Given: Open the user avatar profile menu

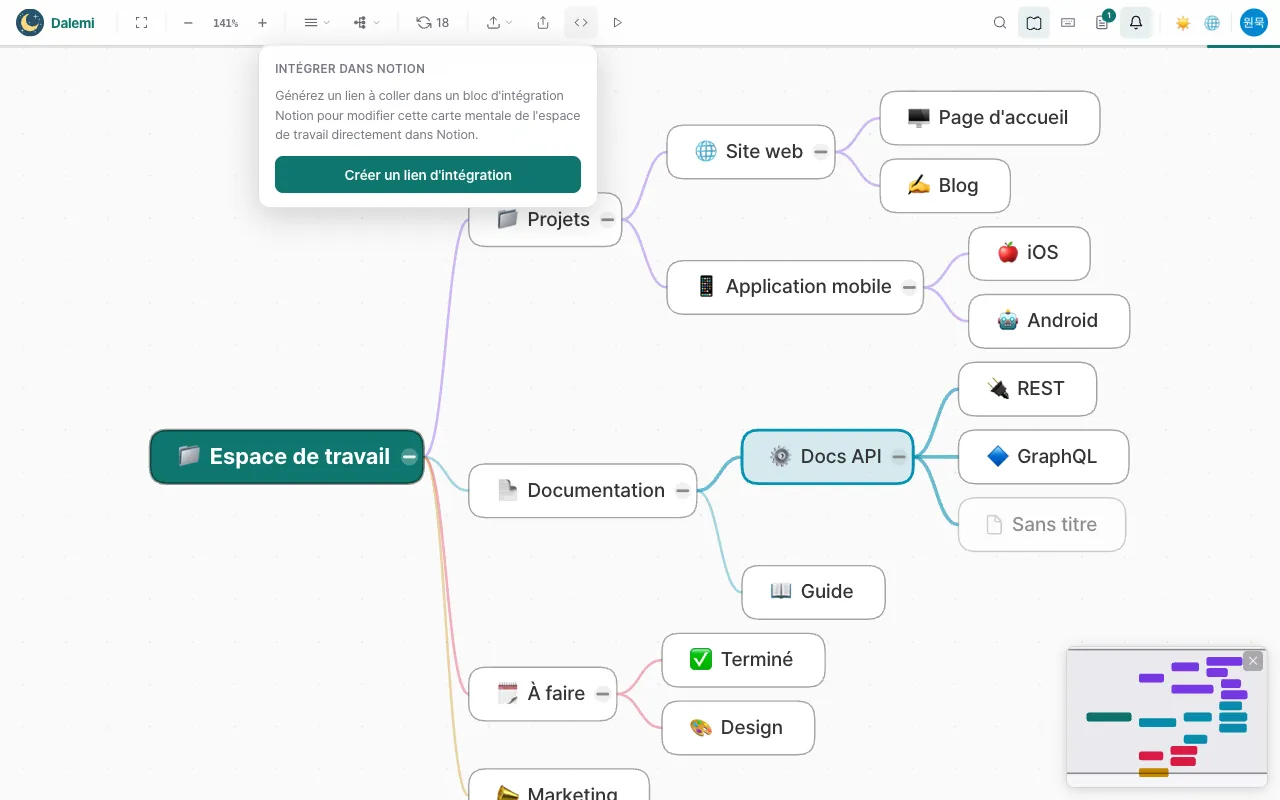Looking at the screenshot, I should (1254, 22).
